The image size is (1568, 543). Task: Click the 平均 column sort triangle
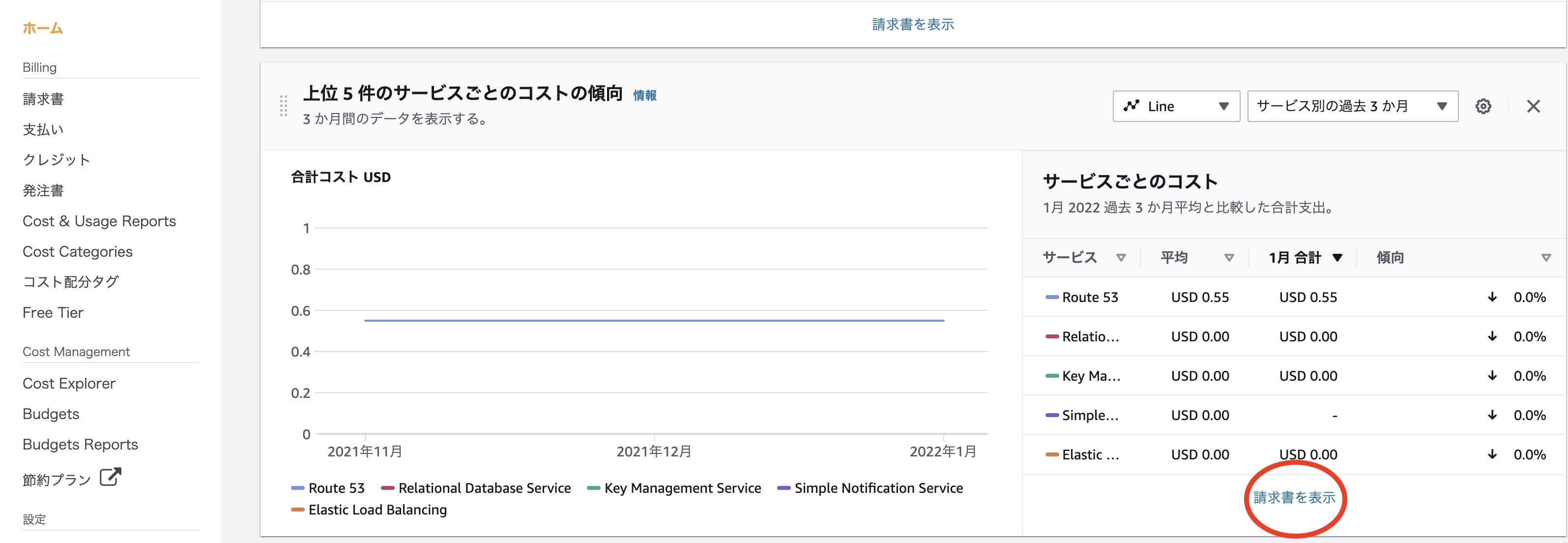pyautogui.click(x=1228, y=258)
